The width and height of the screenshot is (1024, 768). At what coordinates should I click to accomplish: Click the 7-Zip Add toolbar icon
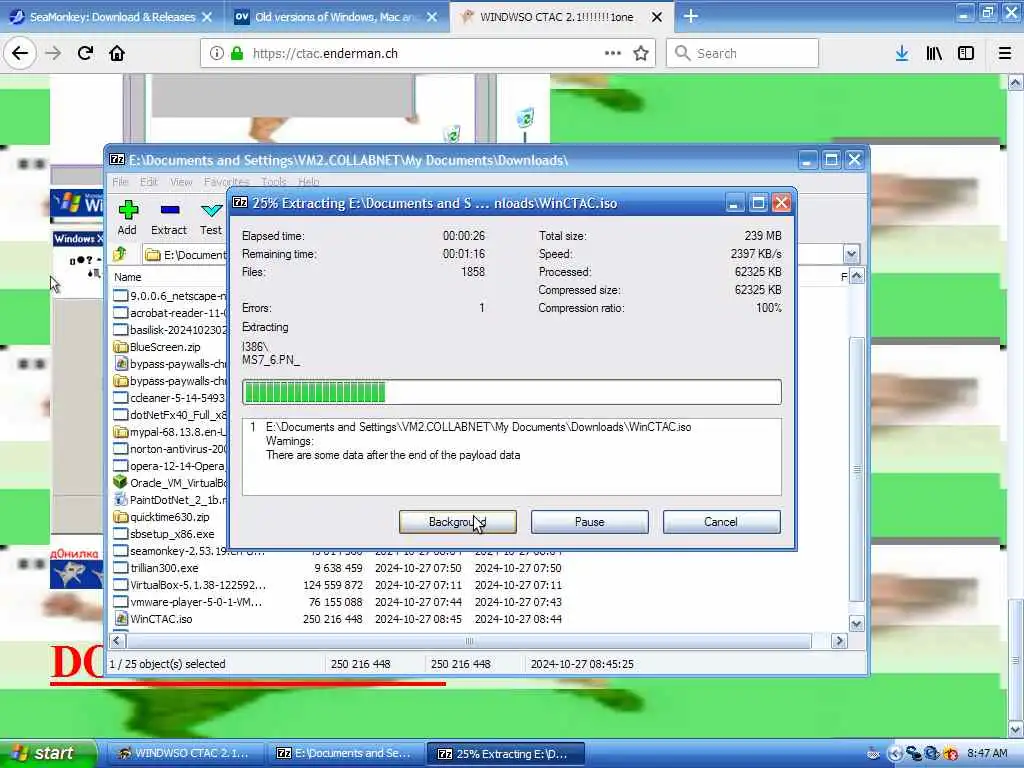(x=127, y=218)
